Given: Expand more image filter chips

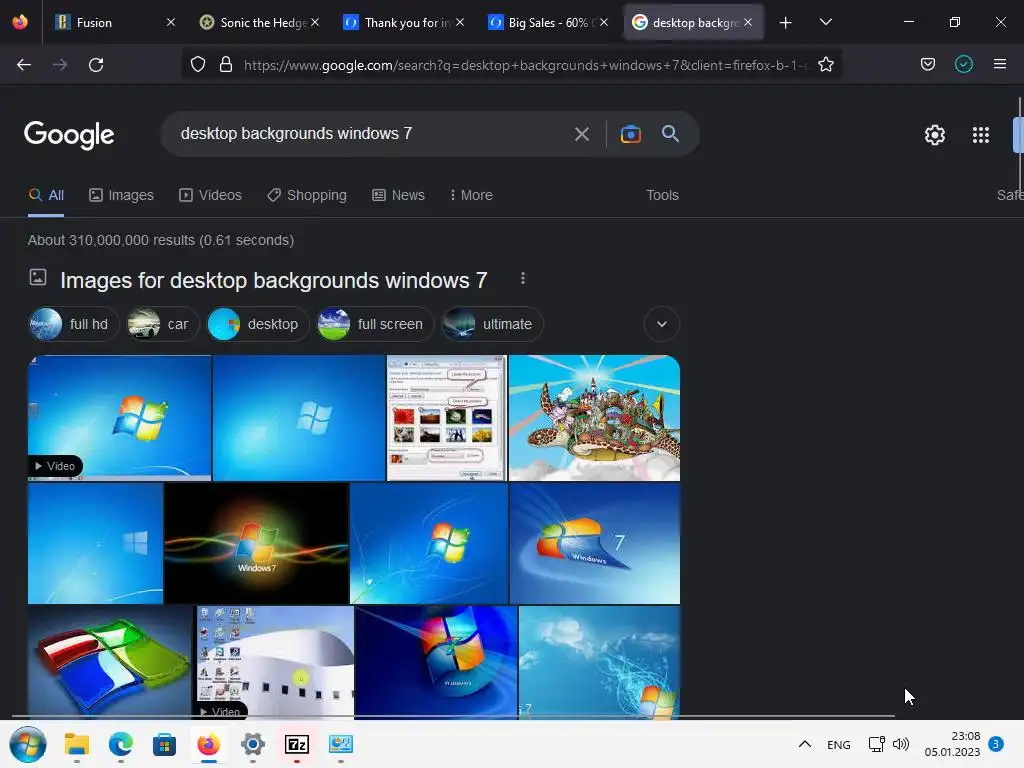Looking at the screenshot, I should 662,324.
